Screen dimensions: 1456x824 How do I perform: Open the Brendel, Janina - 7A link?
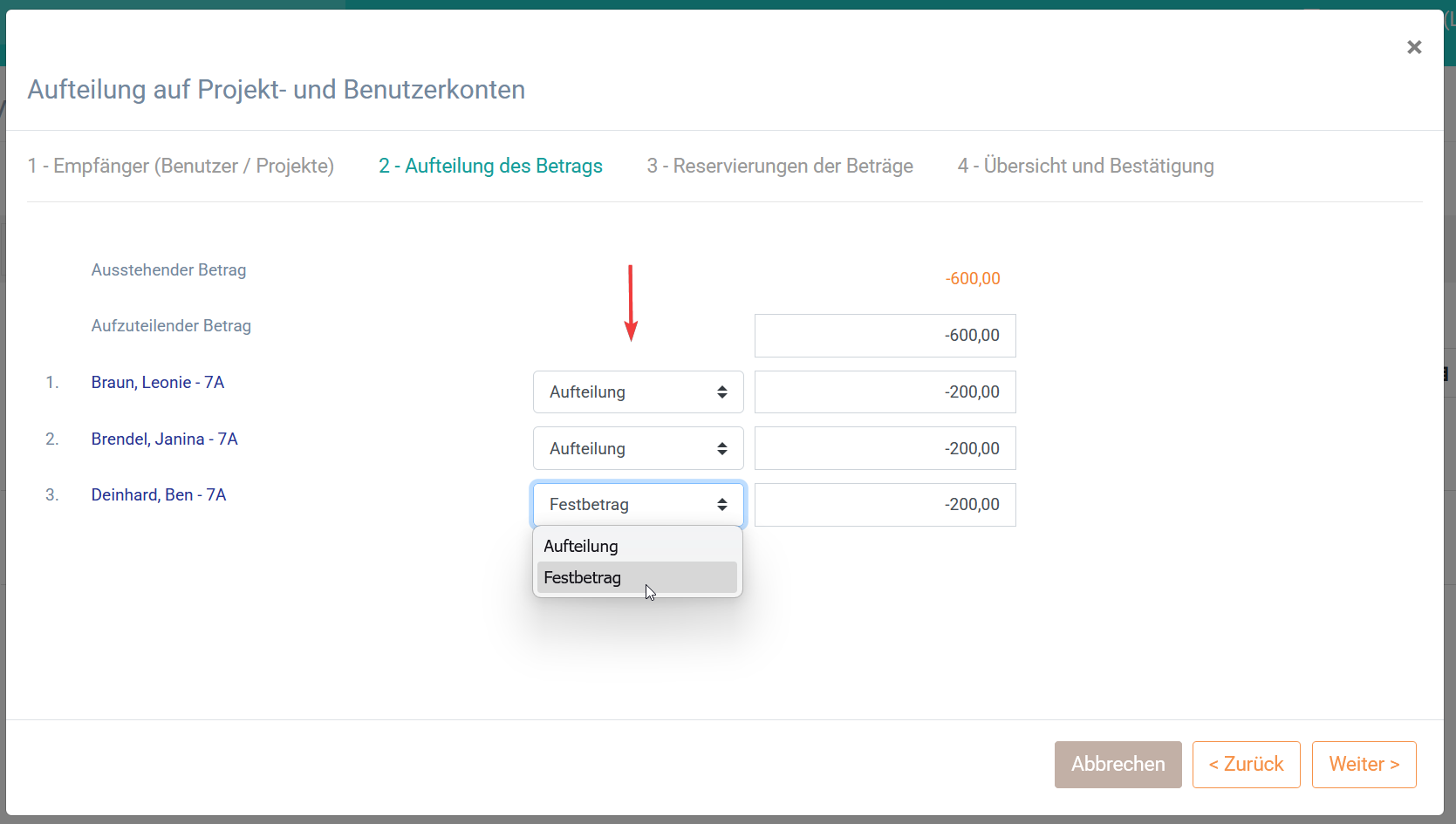click(165, 439)
